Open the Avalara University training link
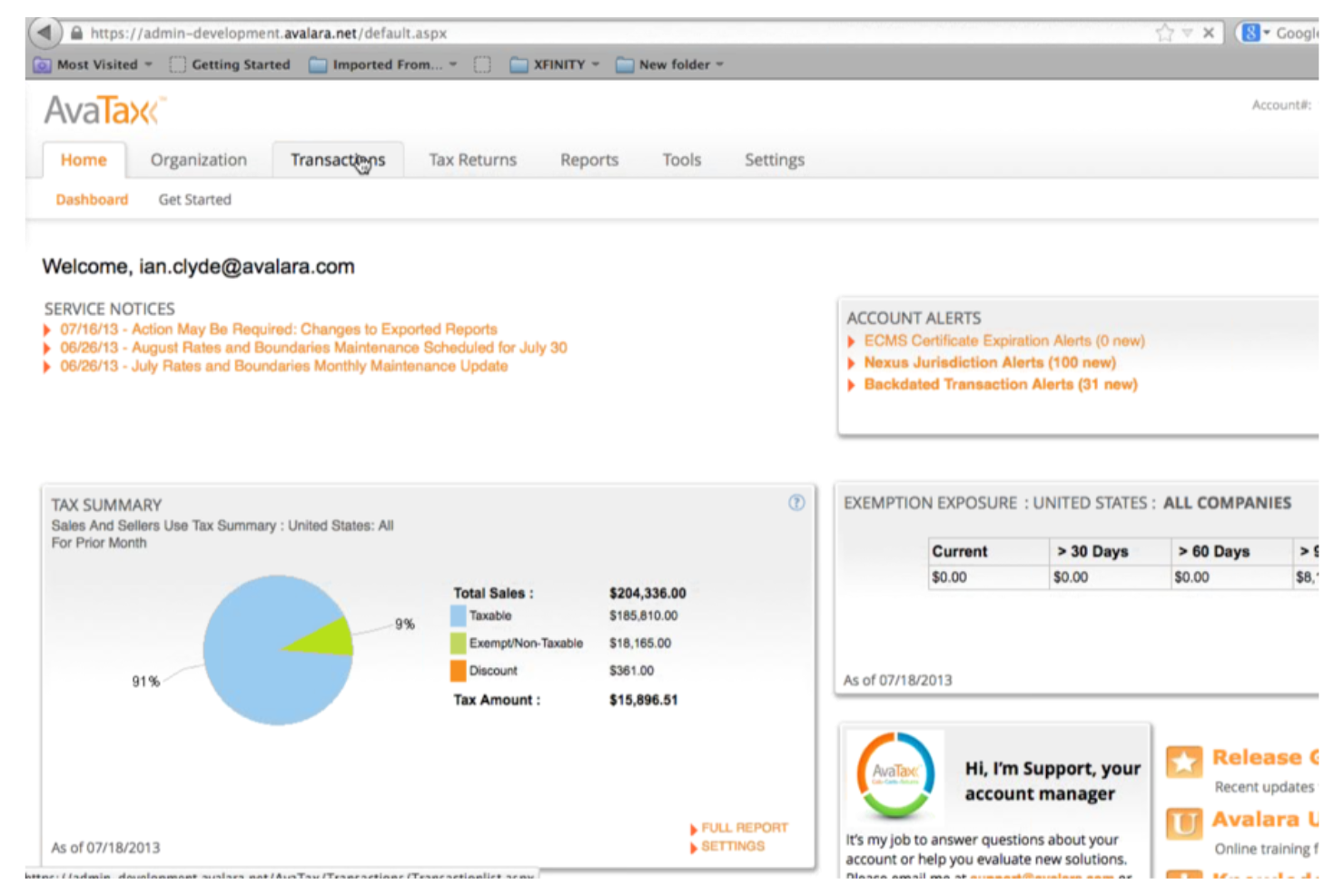This screenshot has height=896, width=1344. coord(1265,819)
